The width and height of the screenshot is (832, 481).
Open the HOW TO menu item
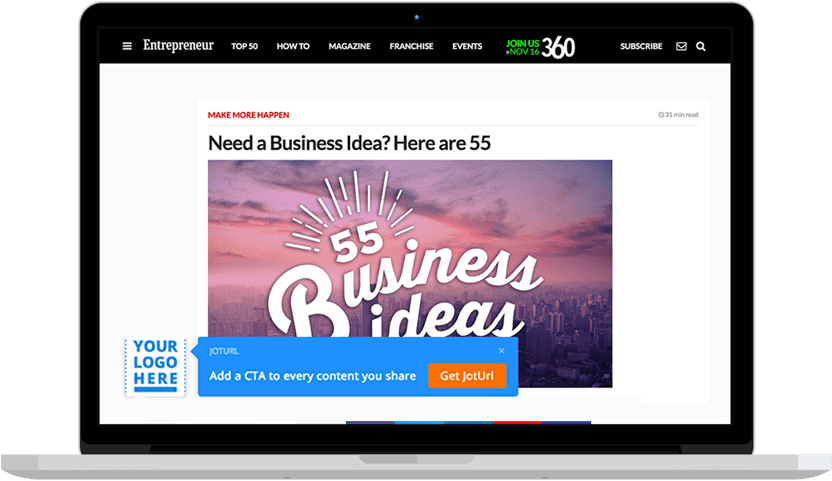[293, 46]
